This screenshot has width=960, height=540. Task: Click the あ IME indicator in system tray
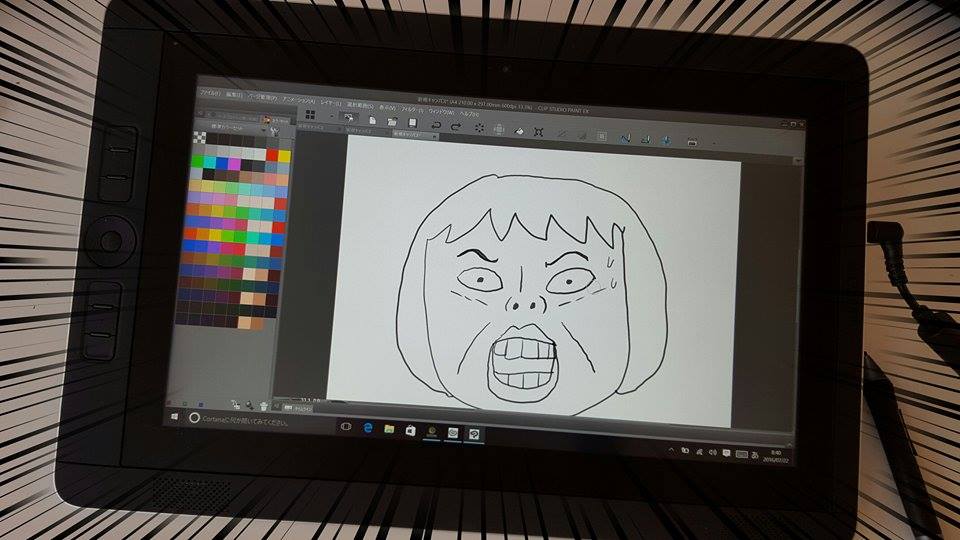(755, 455)
